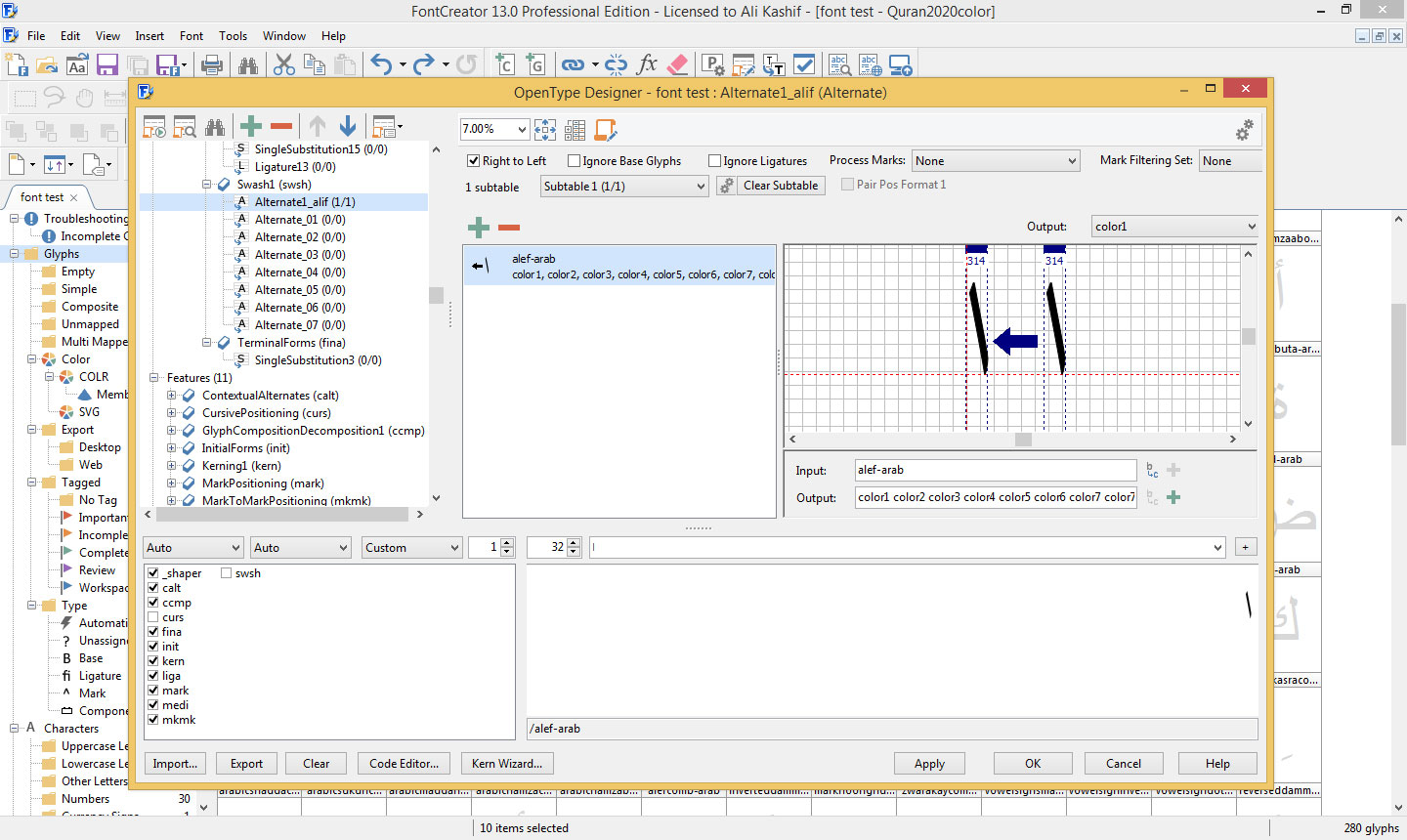The image size is (1407, 840).
Task: Click the Kern Wizard... button
Action: (x=506, y=764)
